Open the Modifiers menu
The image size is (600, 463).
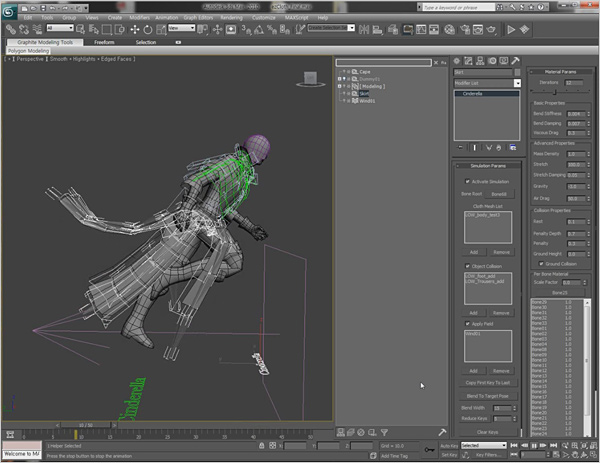140,18
